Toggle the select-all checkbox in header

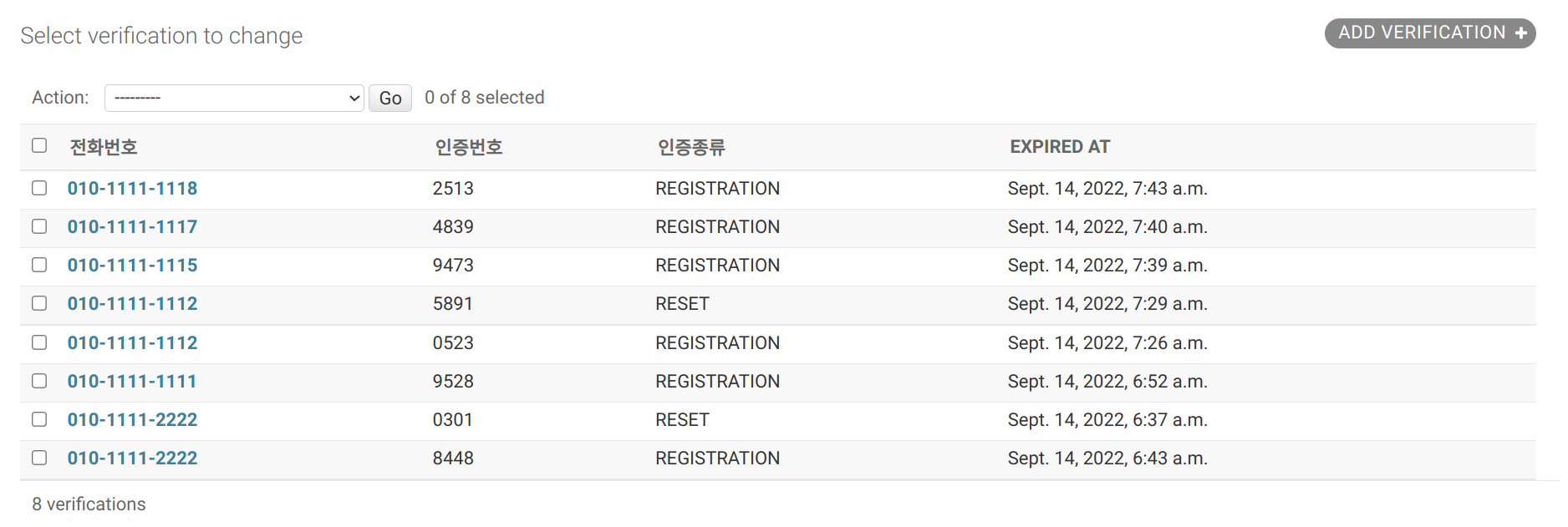coord(39,145)
